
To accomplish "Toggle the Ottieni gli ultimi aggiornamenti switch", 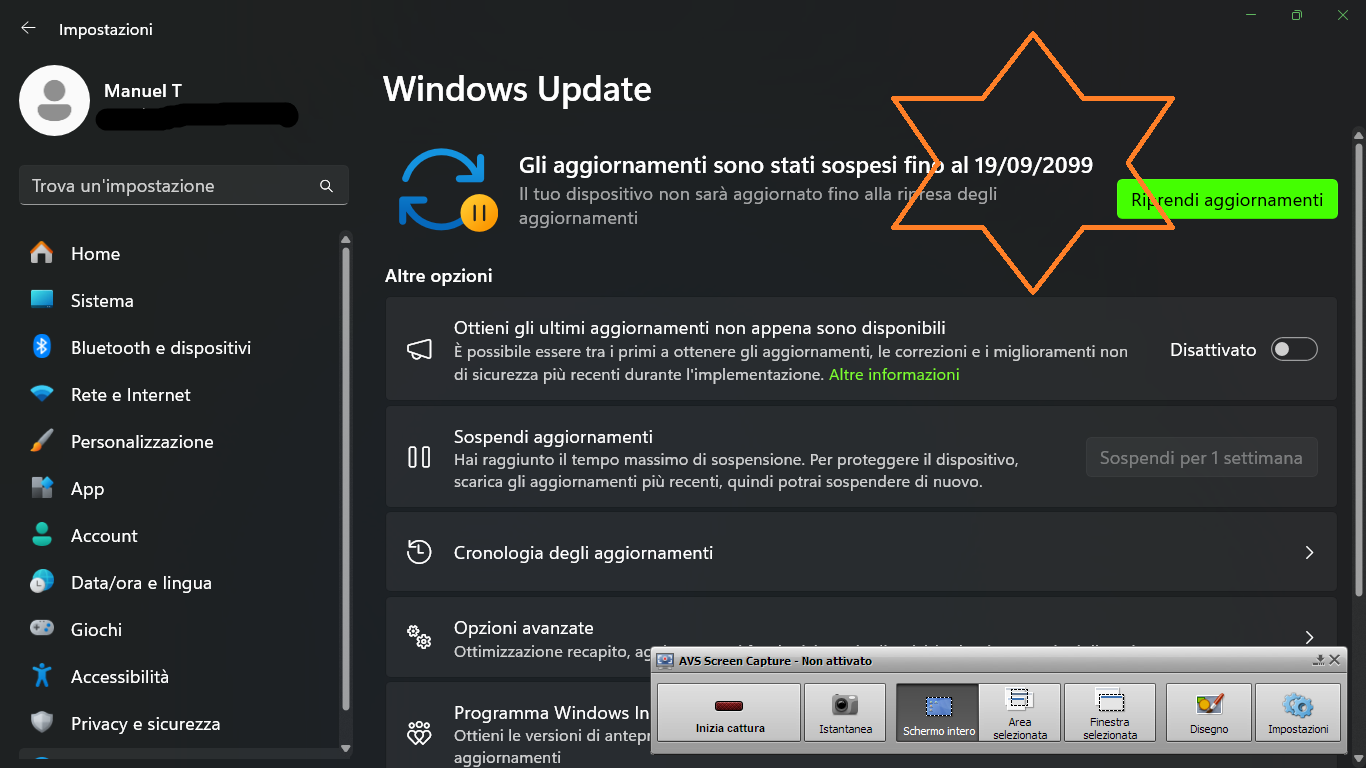I will pos(1294,350).
